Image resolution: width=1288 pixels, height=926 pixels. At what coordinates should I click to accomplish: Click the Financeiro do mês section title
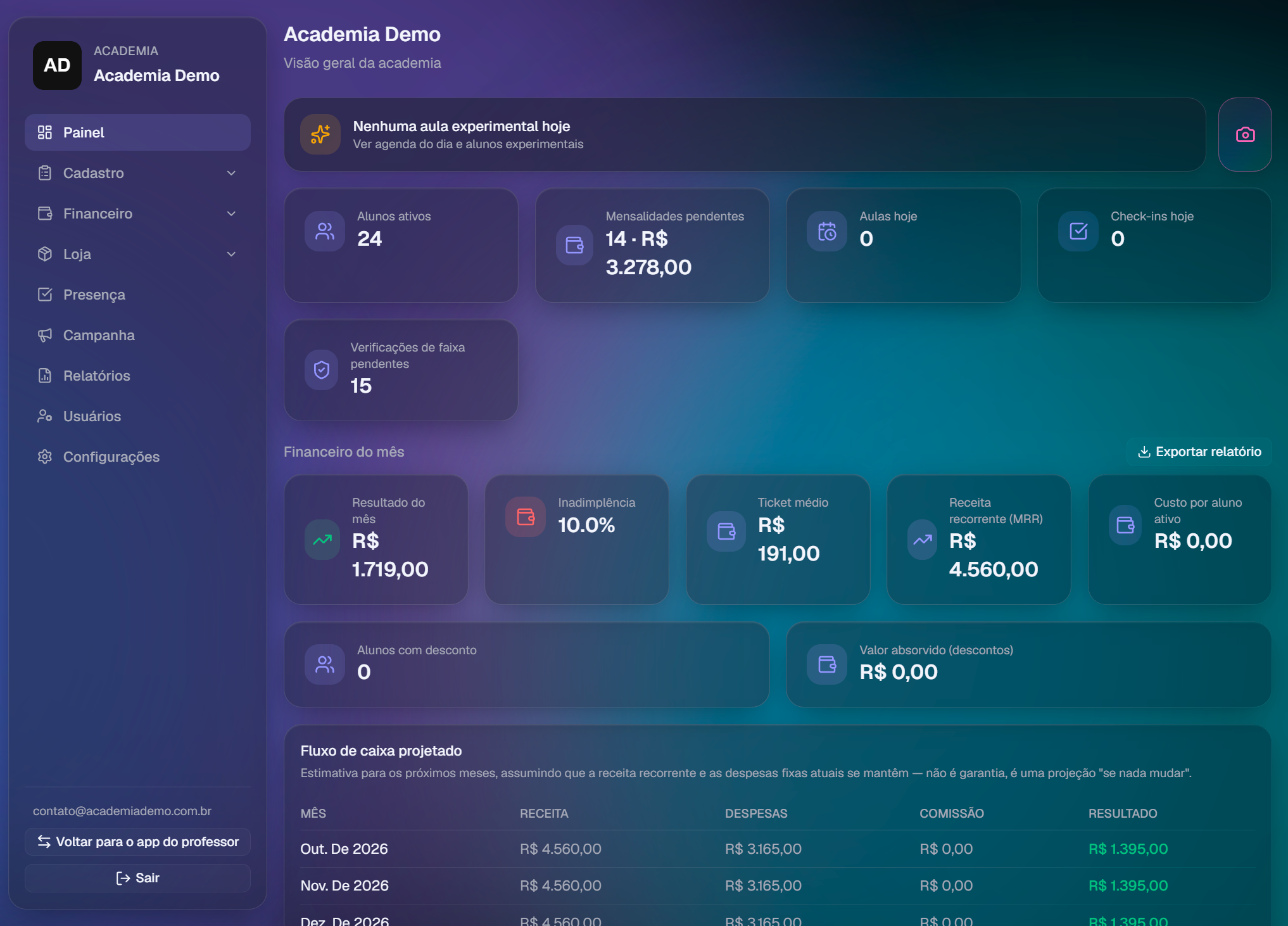(x=344, y=452)
